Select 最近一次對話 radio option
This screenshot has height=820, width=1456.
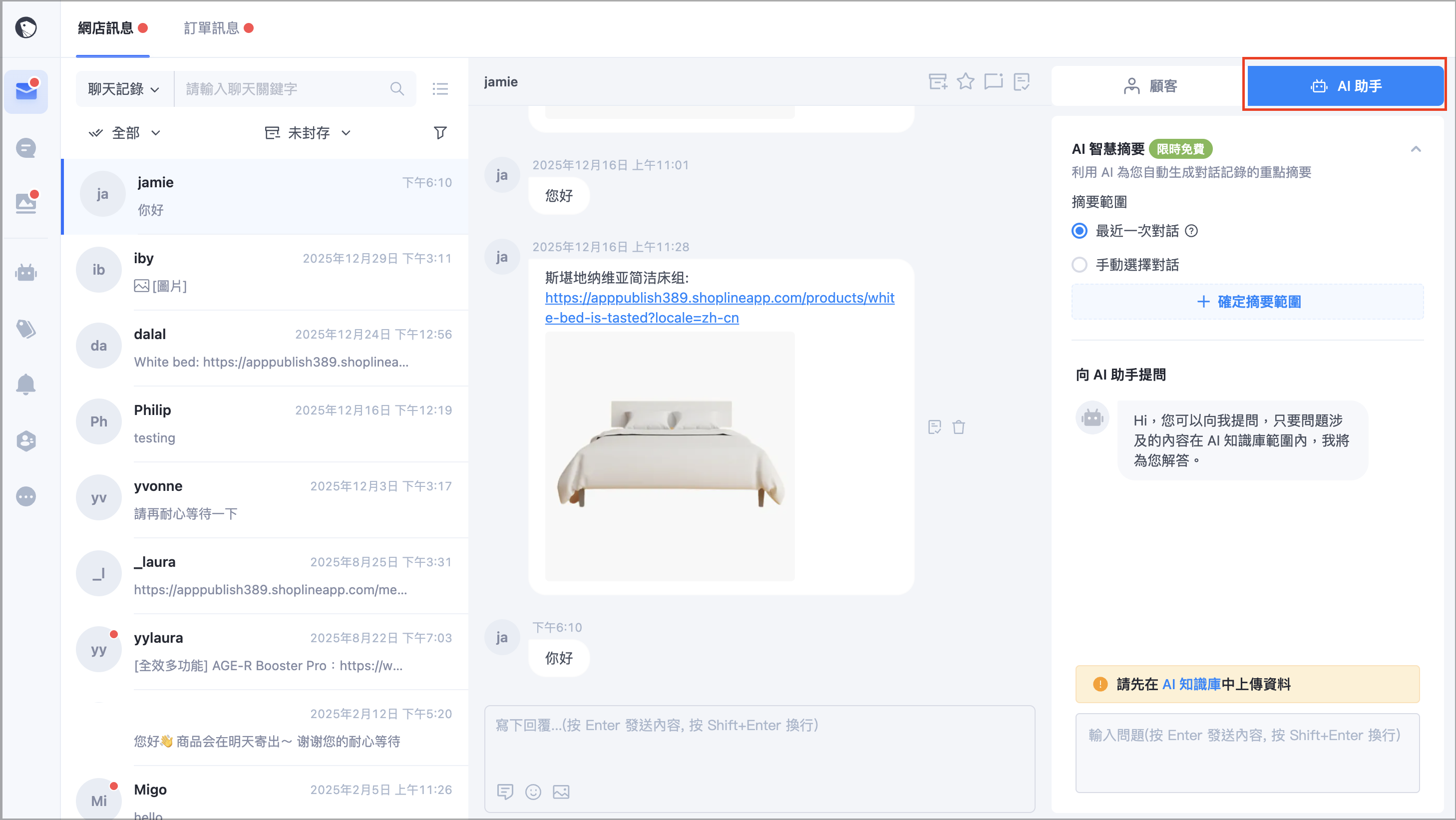[1080, 231]
